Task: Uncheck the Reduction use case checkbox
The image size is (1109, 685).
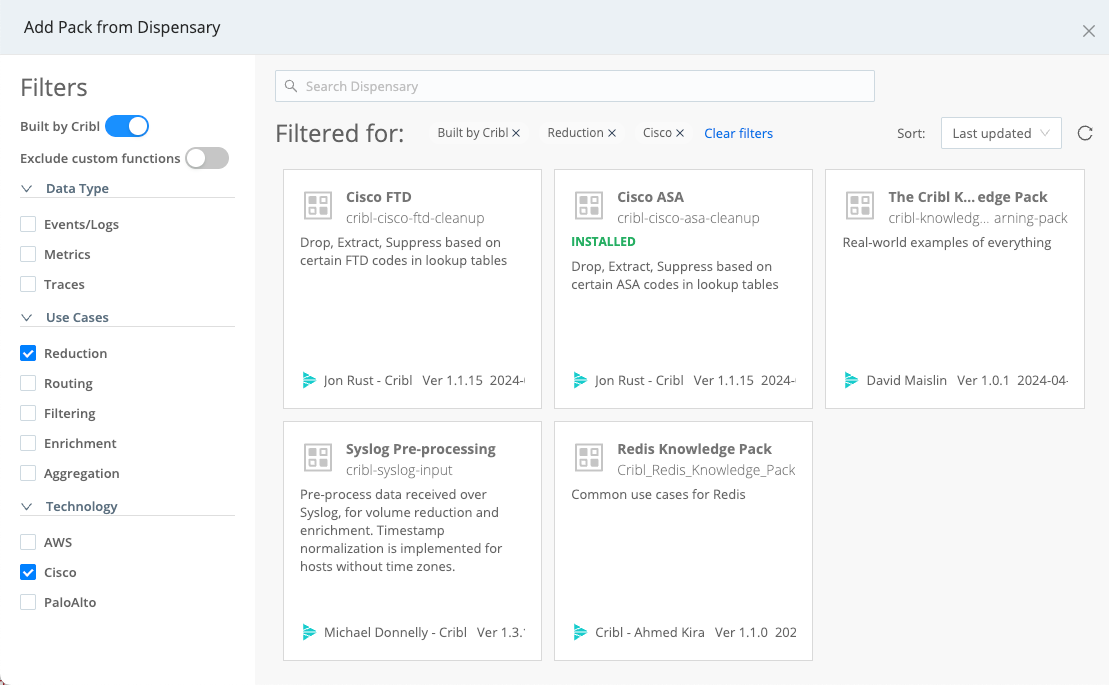Action: point(29,353)
